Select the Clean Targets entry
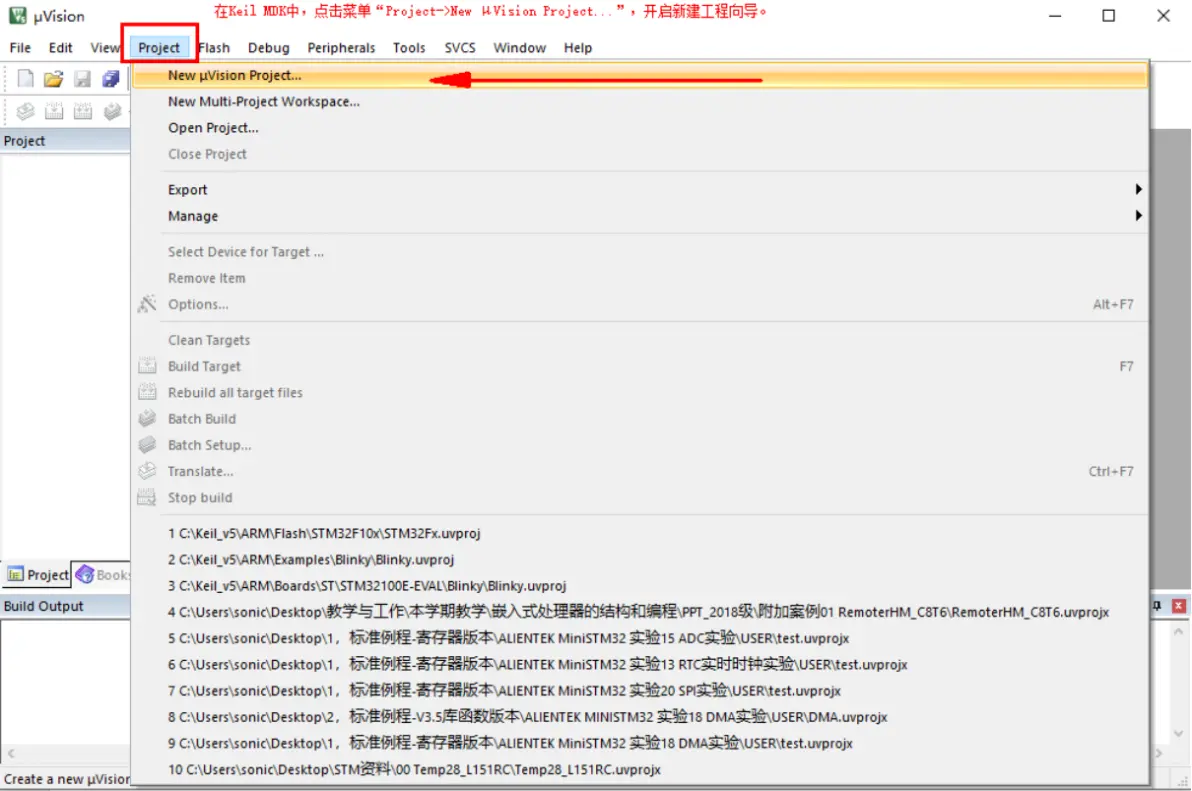The height and width of the screenshot is (791, 1192). click(639, 340)
